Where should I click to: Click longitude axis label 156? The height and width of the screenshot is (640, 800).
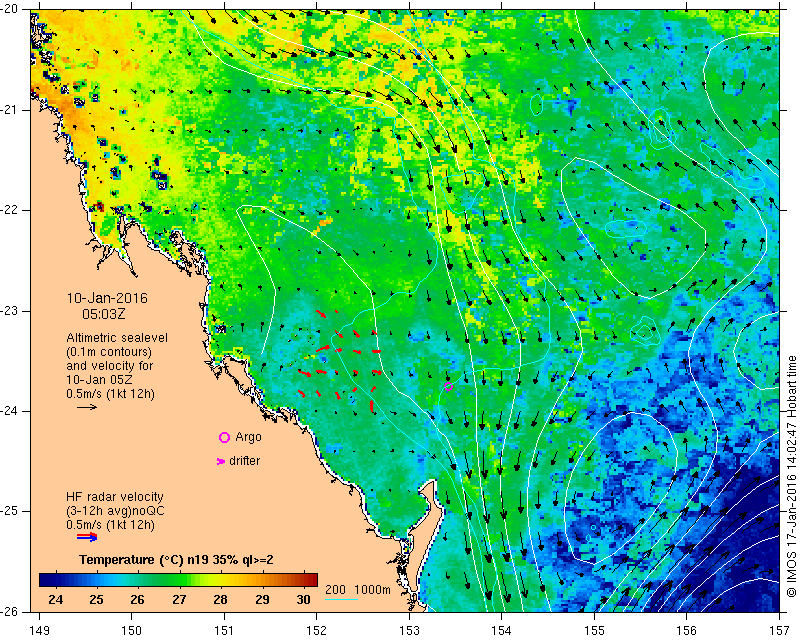(x=687, y=631)
